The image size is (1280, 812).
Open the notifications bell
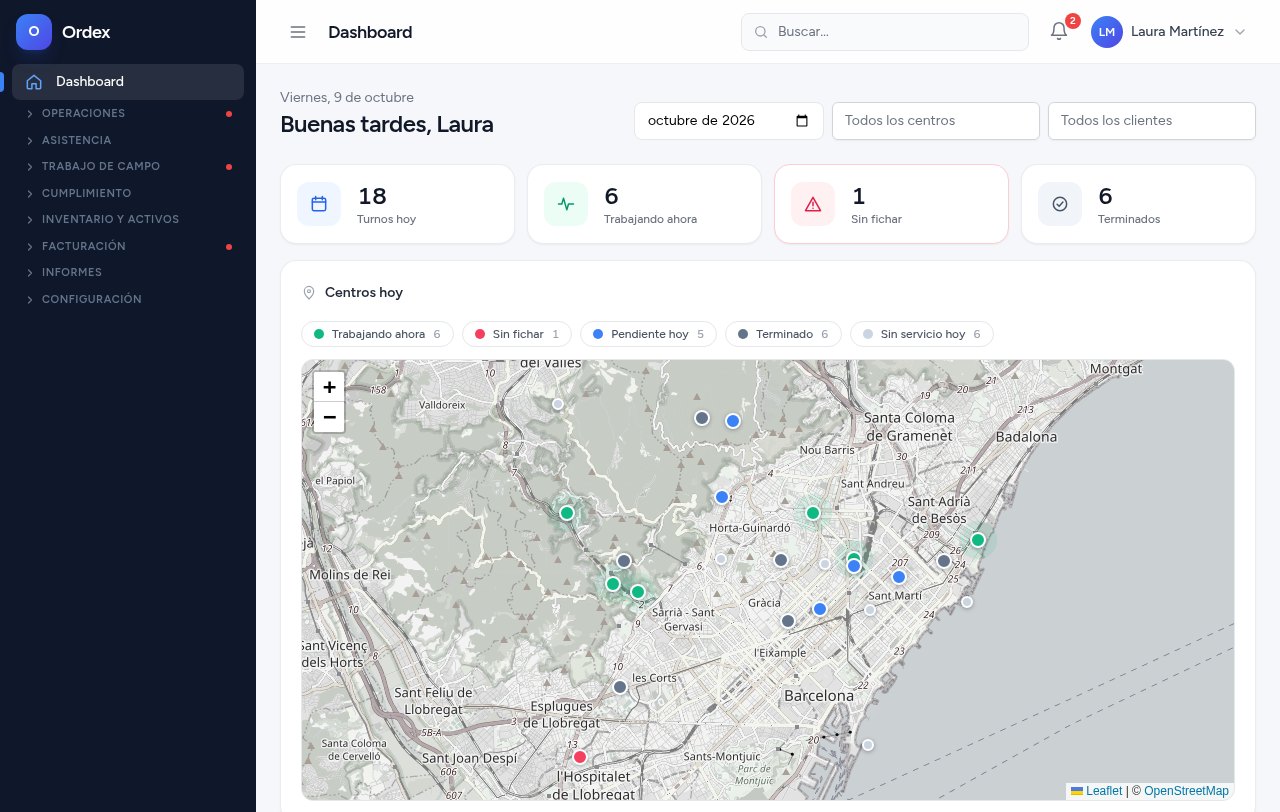coord(1059,32)
